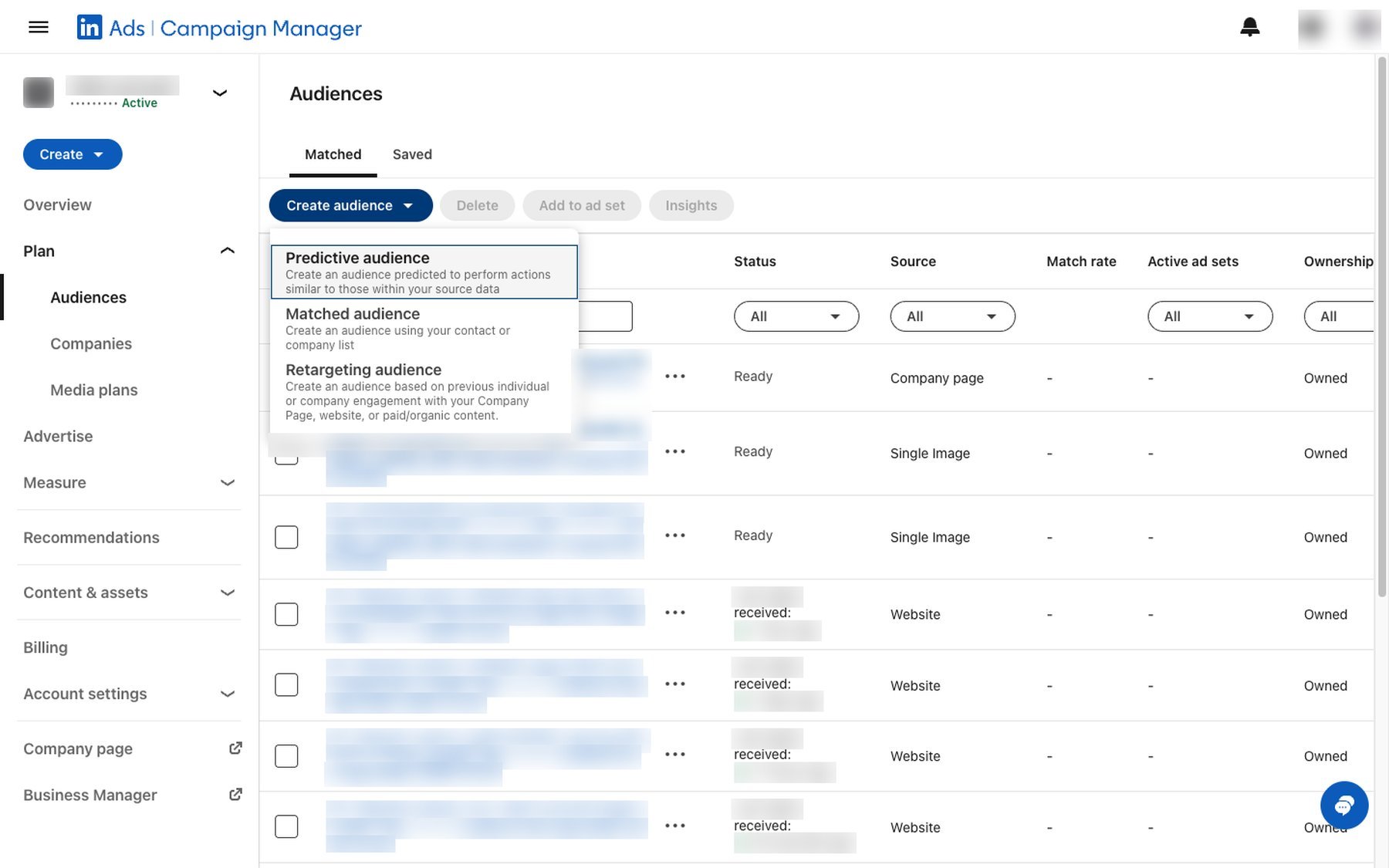Screen dimensions: 1389x868
Task: Open Companies under Plan
Action: tap(91, 343)
